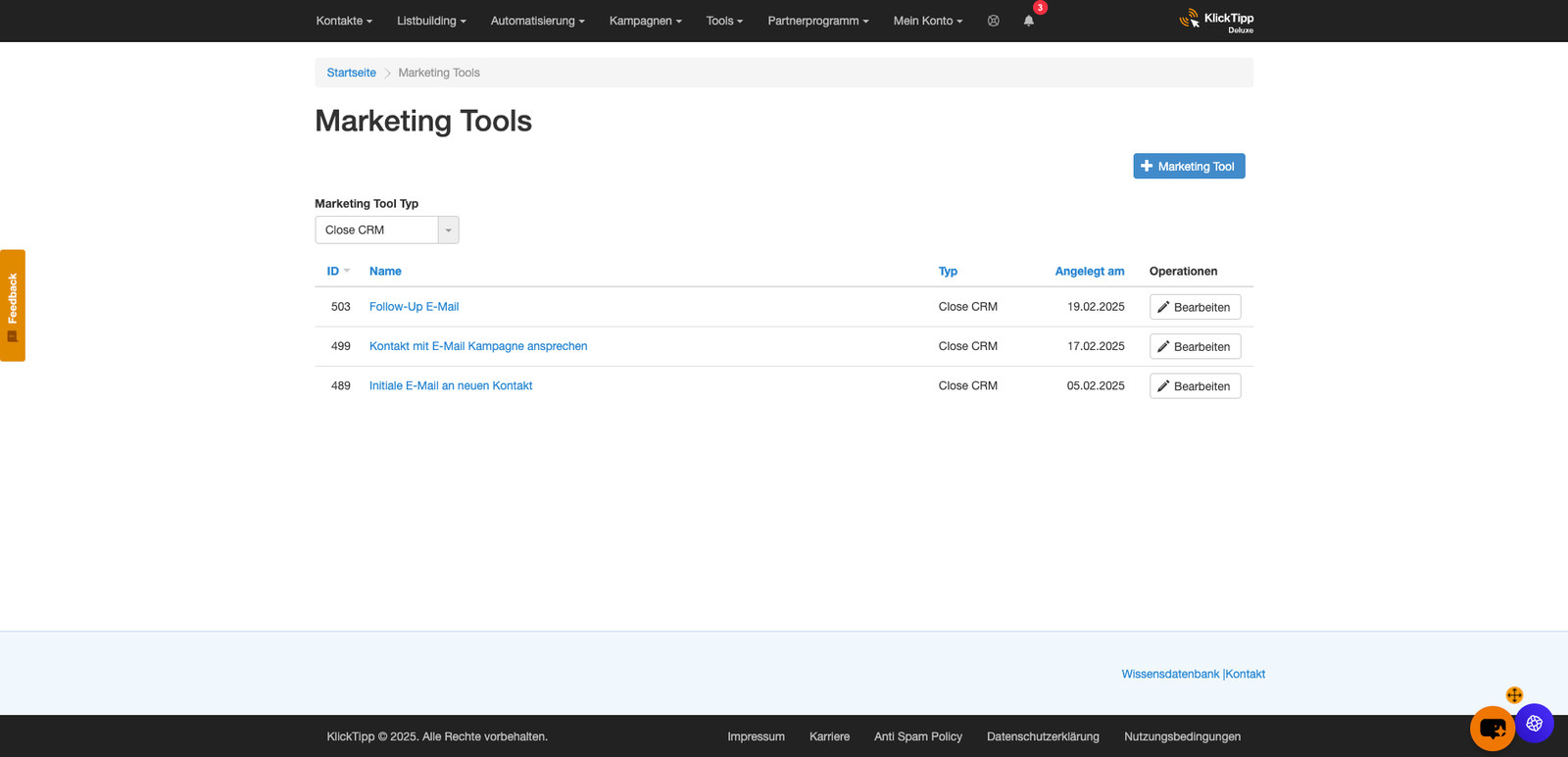Open the Karriere footer link

click(x=829, y=736)
